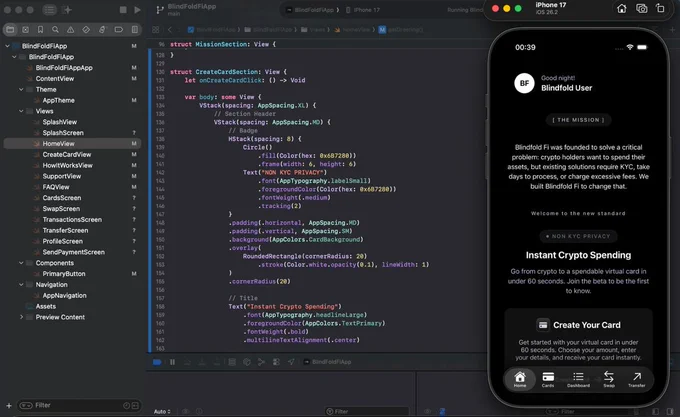Open Environment Overrides icon

click(x=276, y=362)
